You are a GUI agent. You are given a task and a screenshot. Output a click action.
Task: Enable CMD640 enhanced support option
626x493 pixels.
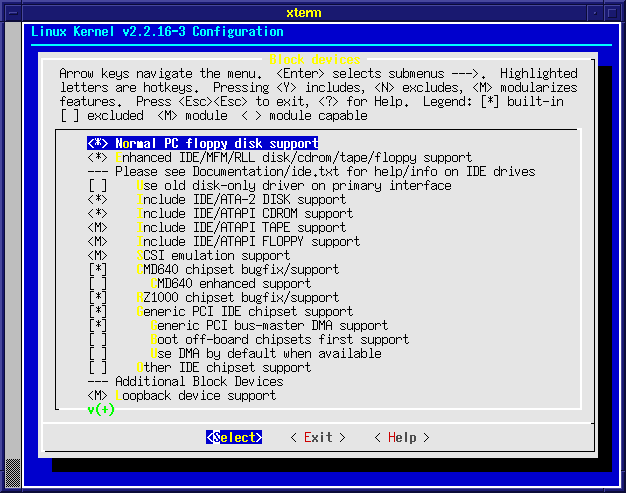(97, 284)
